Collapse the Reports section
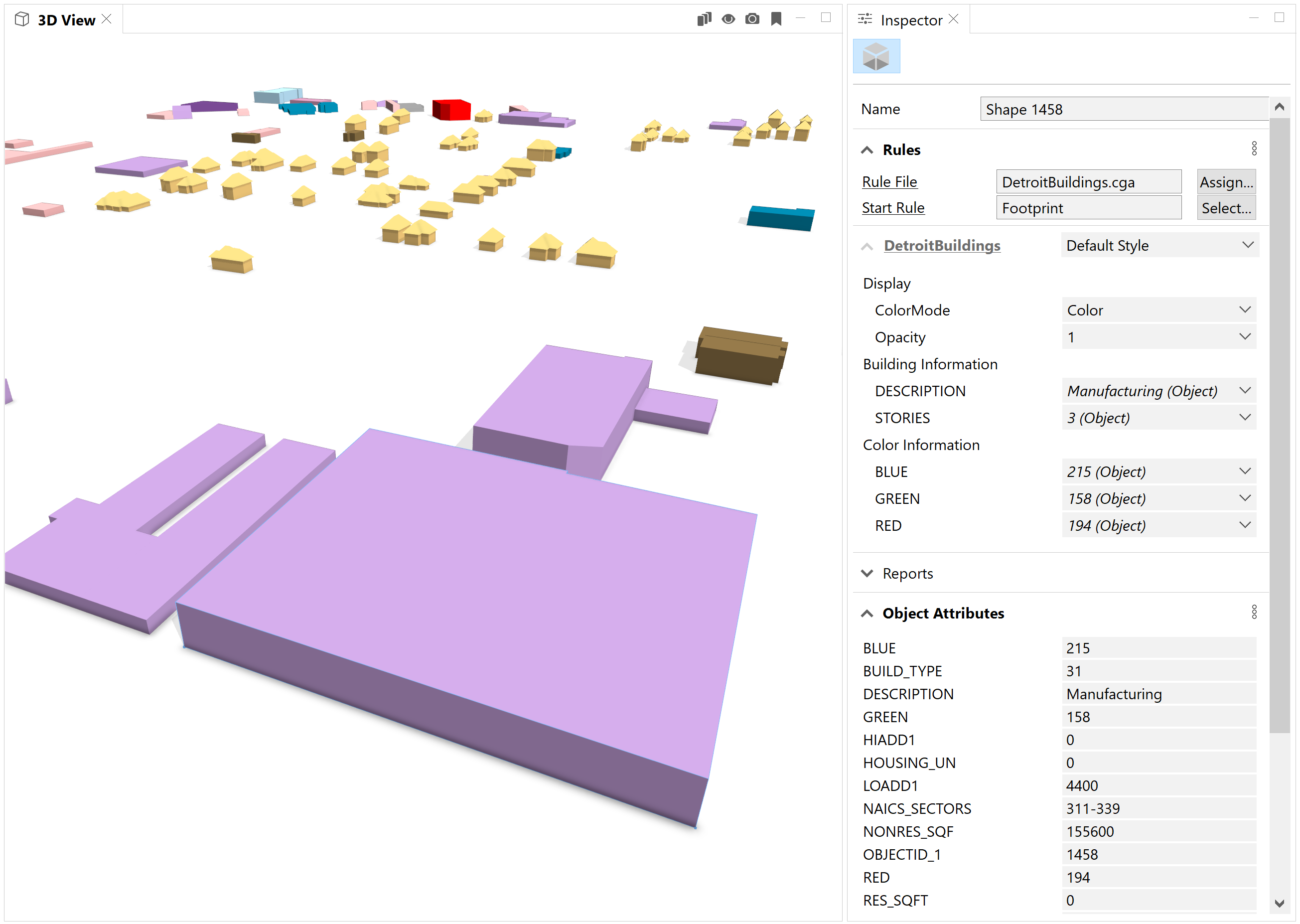The image size is (1300, 924). pos(868,573)
